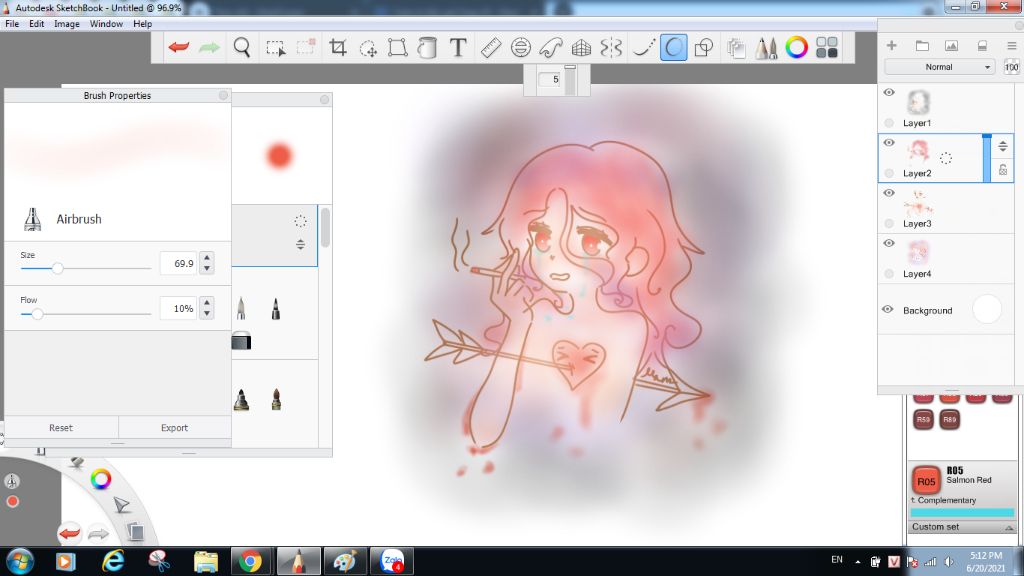Select the rectangular Selection tool
The width and height of the screenshot is (1024, 576).
pos(276,48)
